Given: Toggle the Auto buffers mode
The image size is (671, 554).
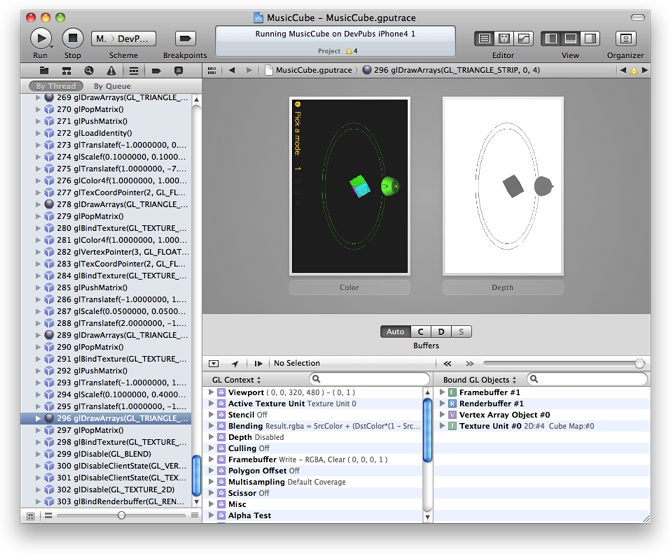Looking at the screenshot, I should coord(395,331).
